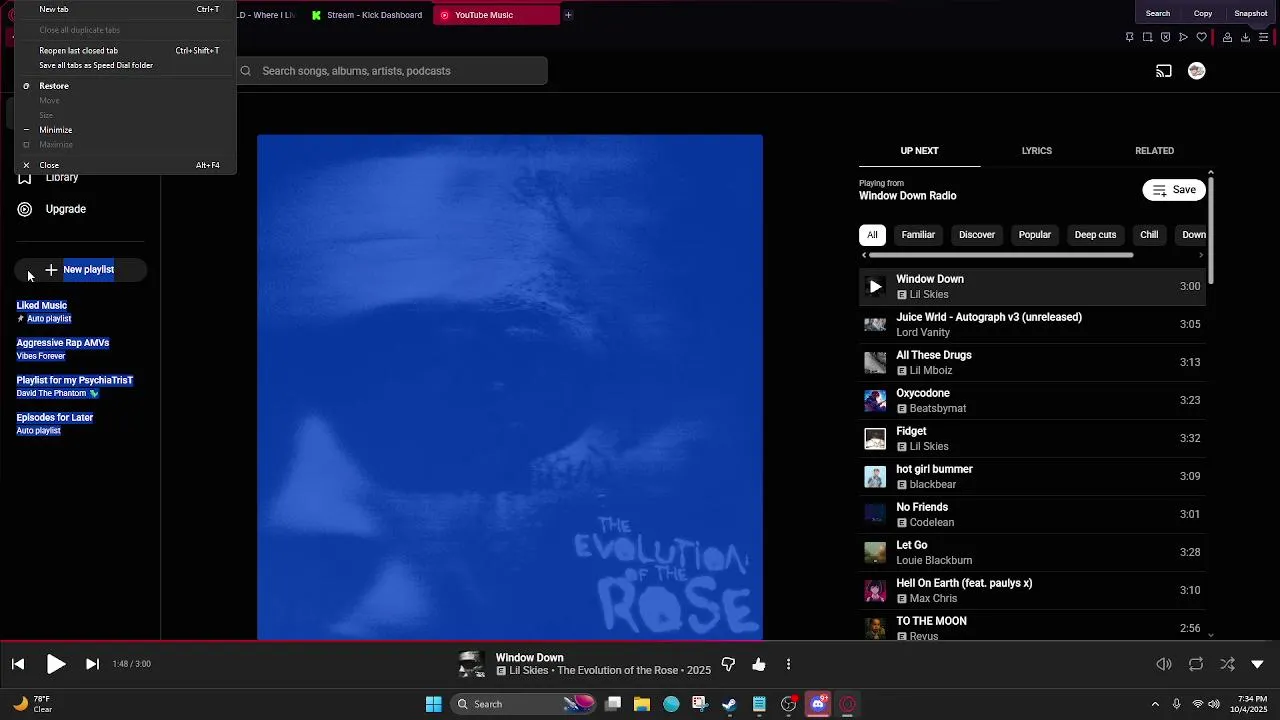Add page to bookmarks with heart icon

tap(1202, 37)
